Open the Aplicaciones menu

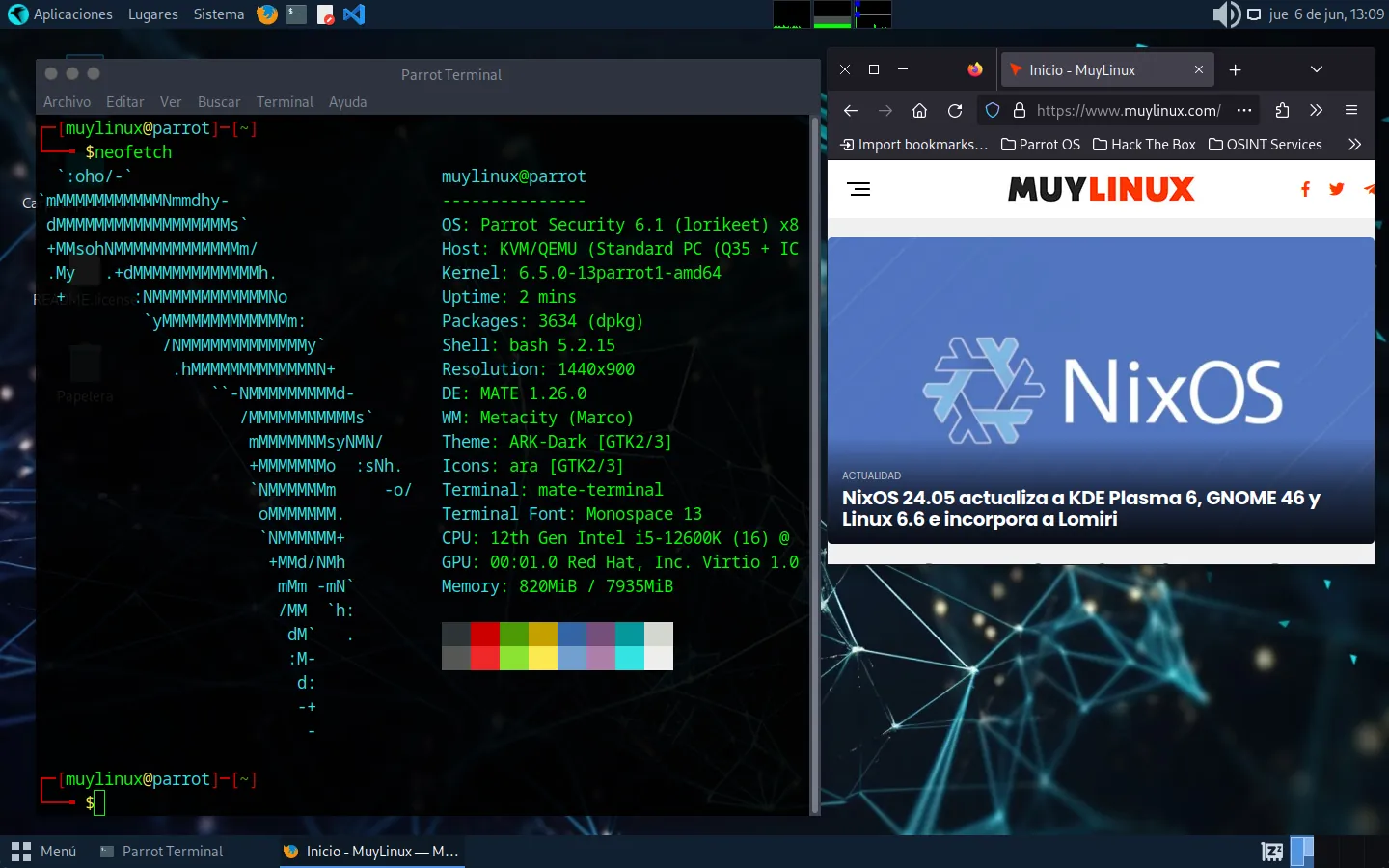[60, 14]
